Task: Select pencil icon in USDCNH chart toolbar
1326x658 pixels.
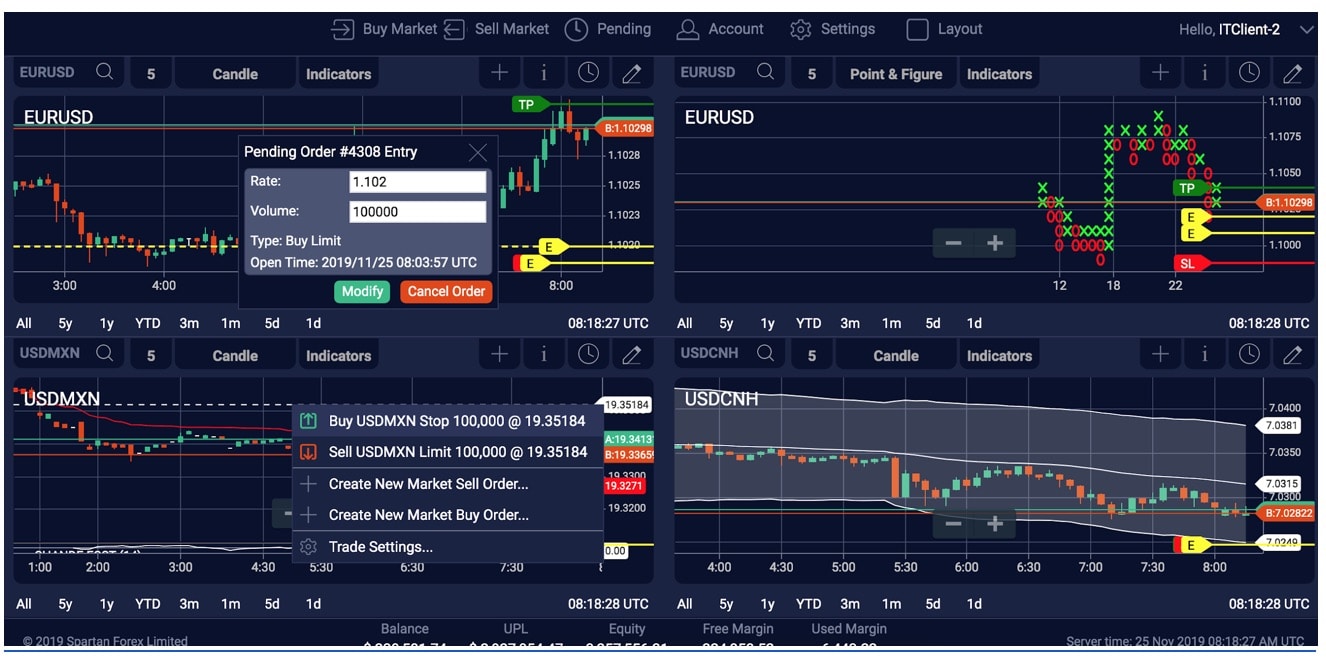Action: tap(1293, 355)
